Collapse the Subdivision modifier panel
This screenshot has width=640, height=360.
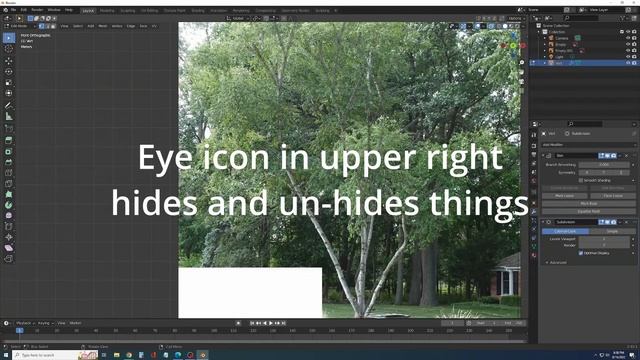[543, 222]
